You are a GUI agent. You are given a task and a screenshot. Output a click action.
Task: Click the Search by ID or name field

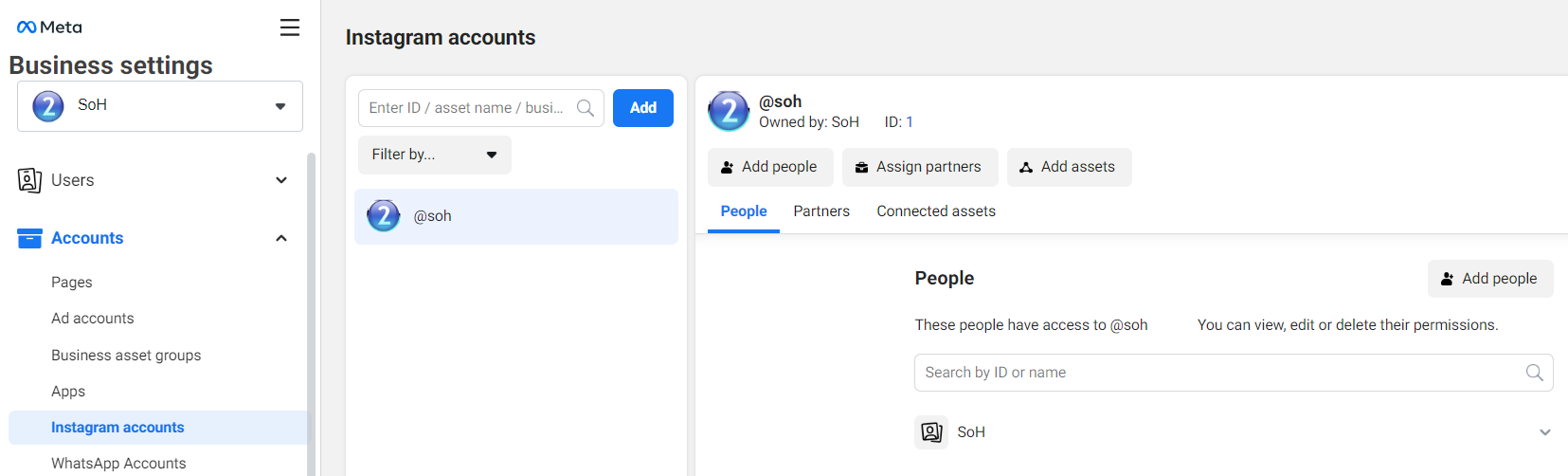pos(1217,373)
